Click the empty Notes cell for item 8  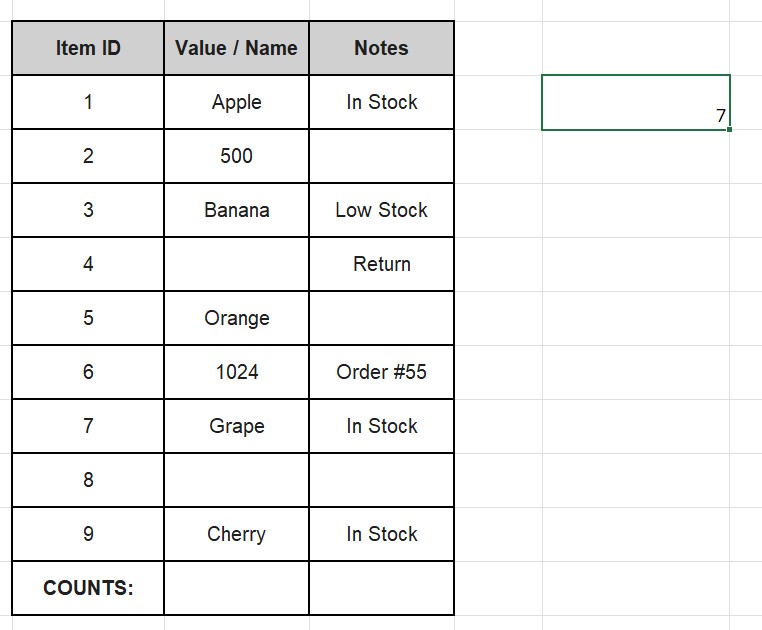pos(381,480)
